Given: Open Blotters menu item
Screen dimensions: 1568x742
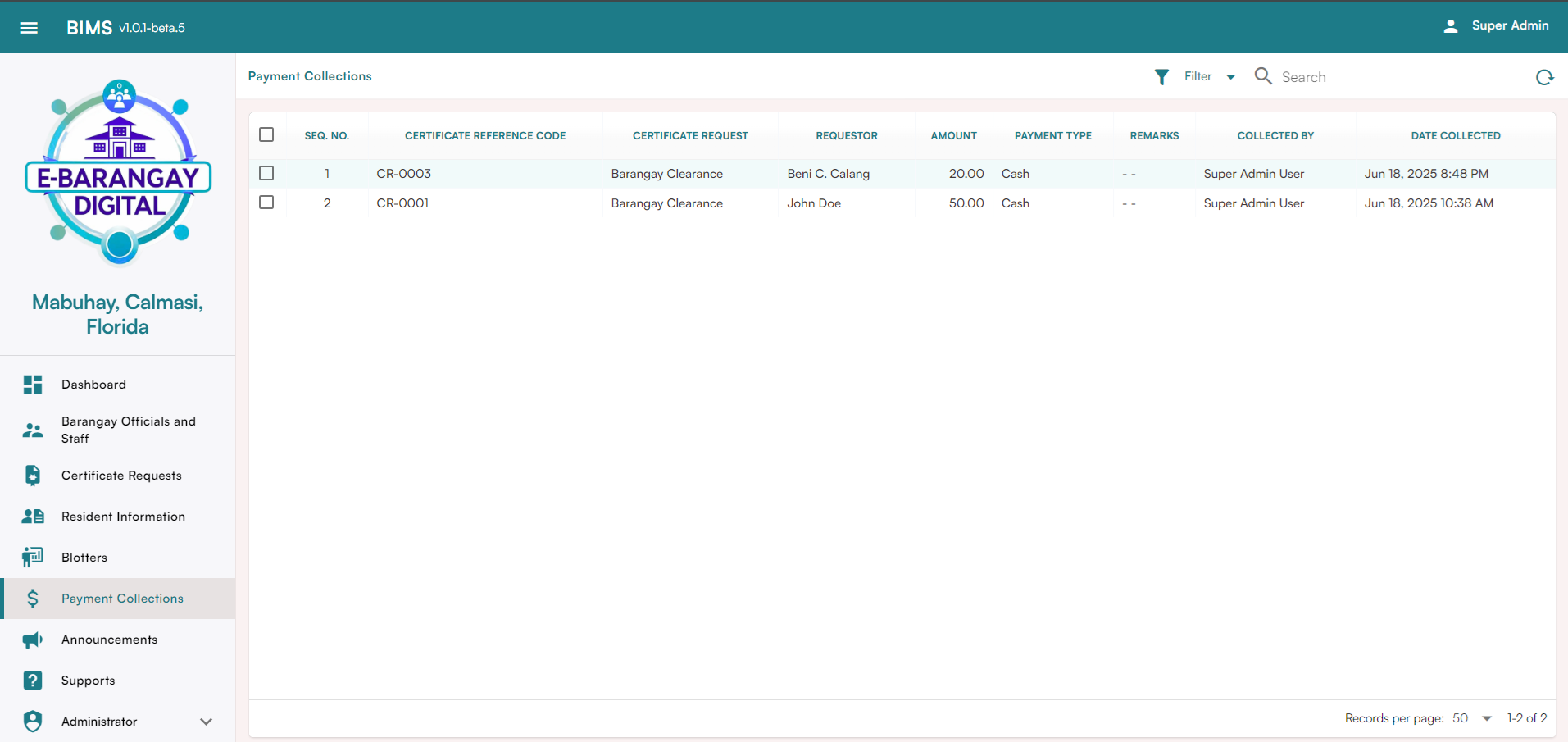Looking at the screenshot, I should [118, 558].
